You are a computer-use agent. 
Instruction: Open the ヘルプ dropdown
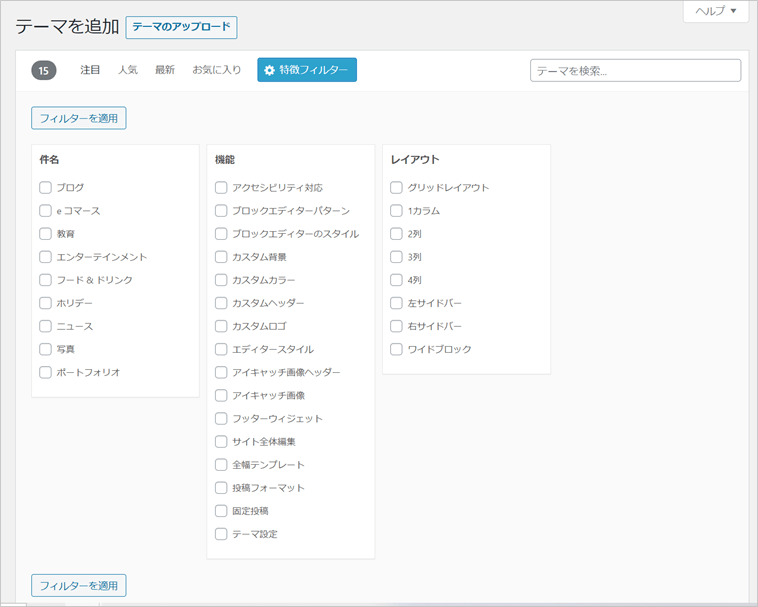tap(715, 11)
